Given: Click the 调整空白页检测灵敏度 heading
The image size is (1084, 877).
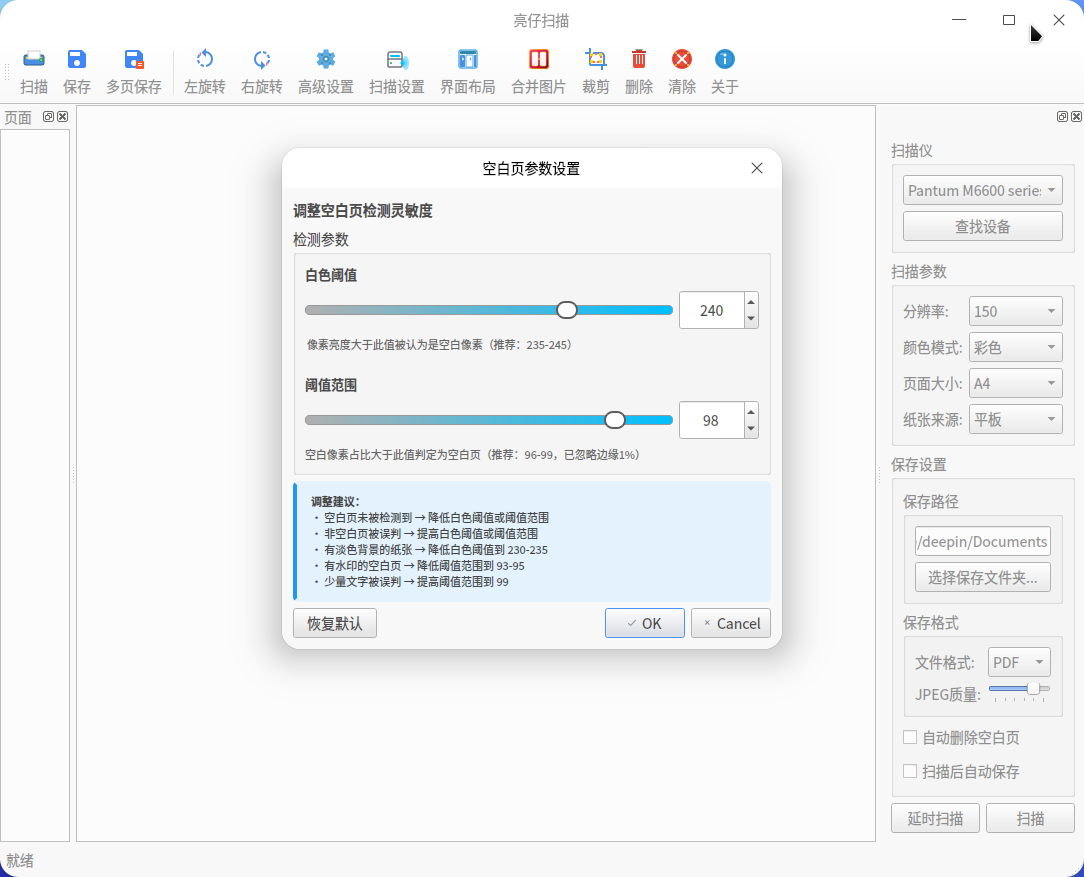Looking at the screenshot, I should pos(363,211).
